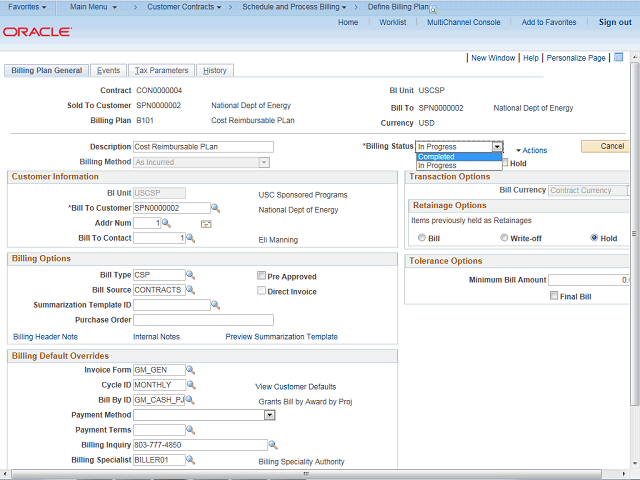The height and width of the screenshot is (480, 640).
Task: Click Bill To Contact lookup magnifier
Action: coord(190,238)
